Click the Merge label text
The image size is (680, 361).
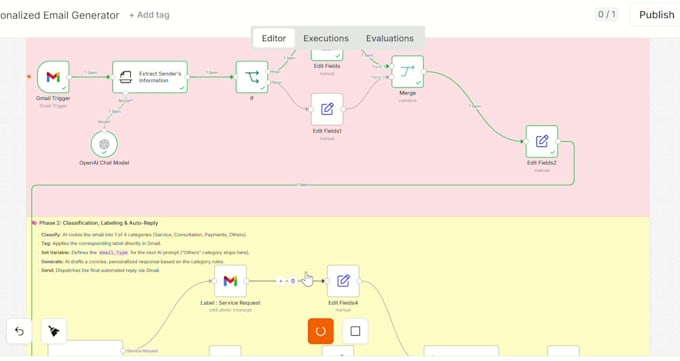click(x=407, y=93)
